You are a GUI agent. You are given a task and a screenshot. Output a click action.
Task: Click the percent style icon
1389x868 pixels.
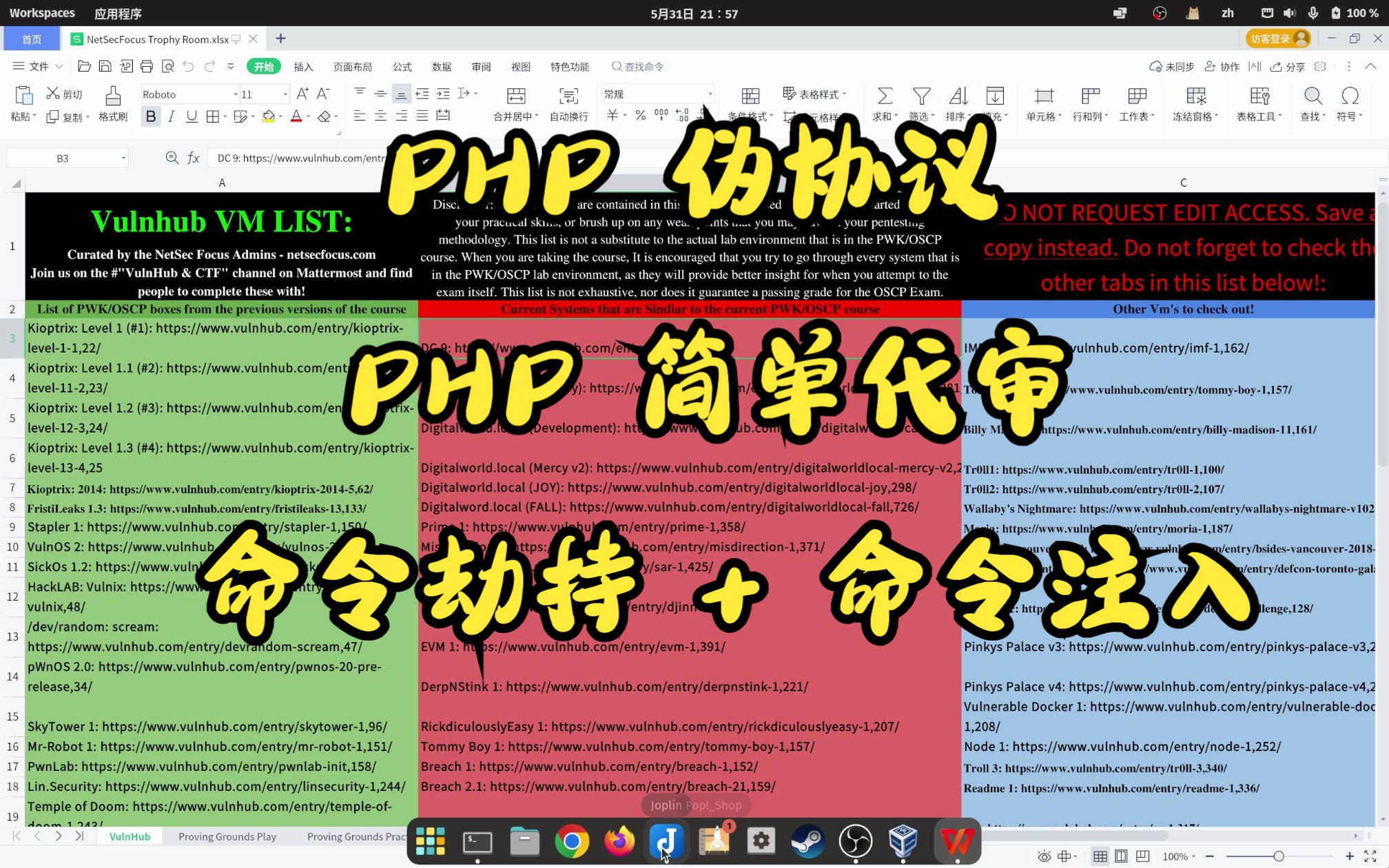coord(640,116)
